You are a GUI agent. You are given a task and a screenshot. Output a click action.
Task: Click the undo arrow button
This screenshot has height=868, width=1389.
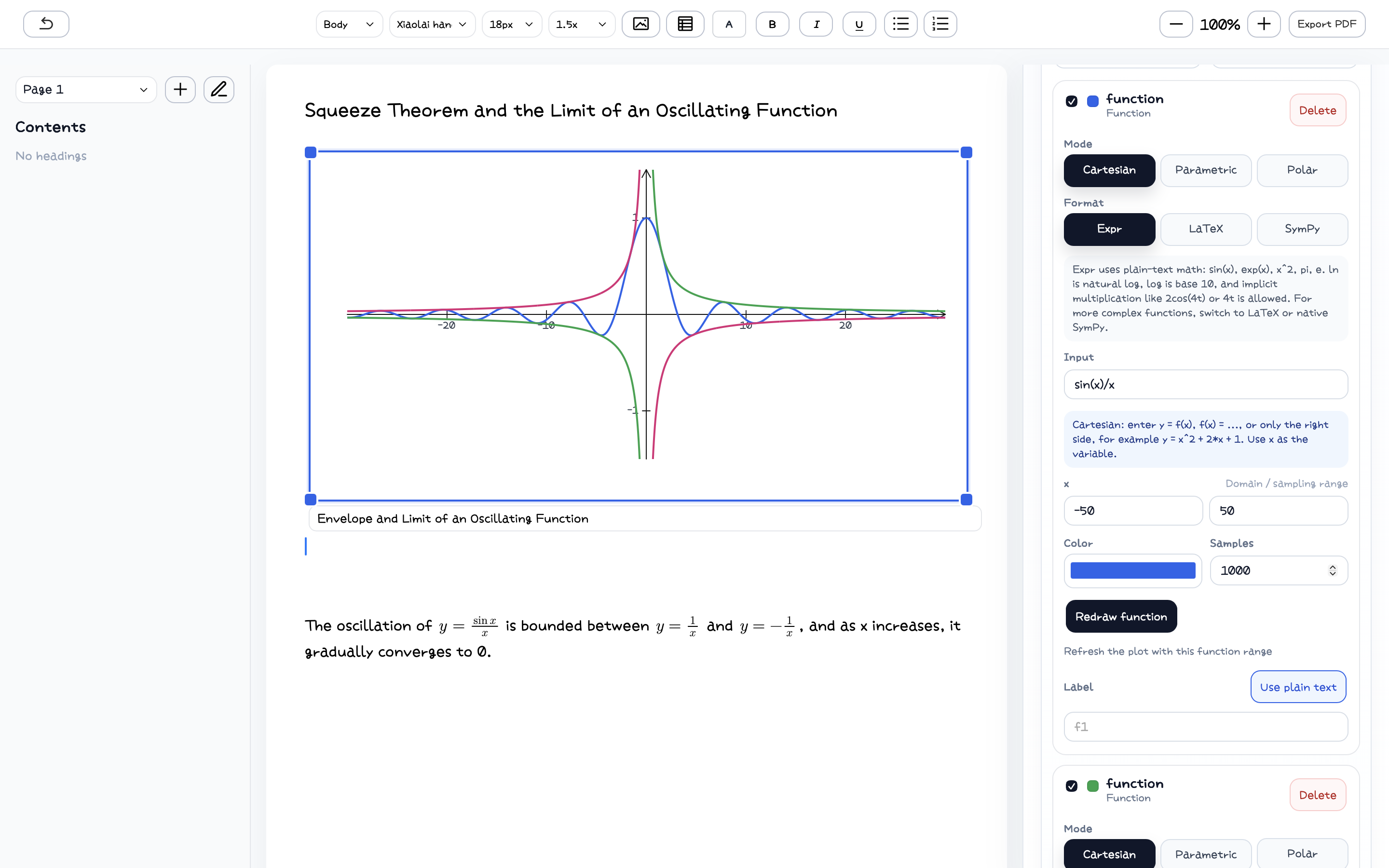point(46,24)
